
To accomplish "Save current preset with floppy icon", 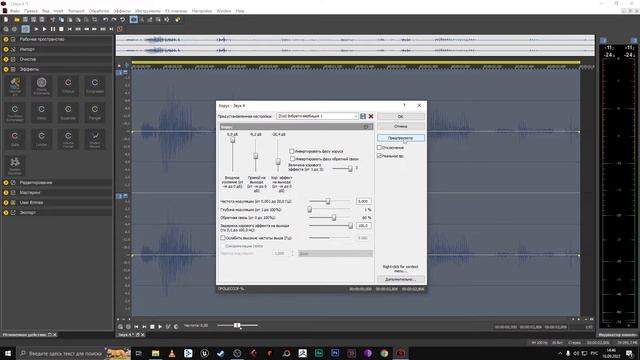I will [363, 116].
